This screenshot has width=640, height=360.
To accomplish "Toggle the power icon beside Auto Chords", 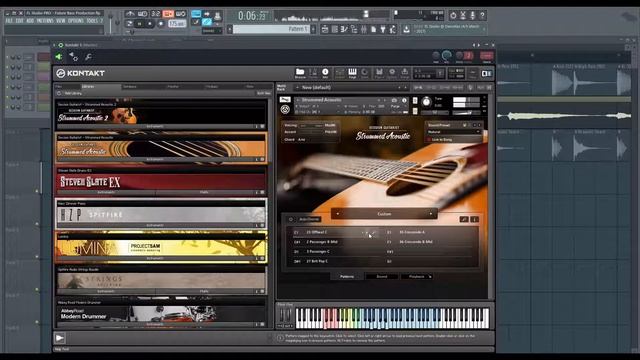I will 291,219.
